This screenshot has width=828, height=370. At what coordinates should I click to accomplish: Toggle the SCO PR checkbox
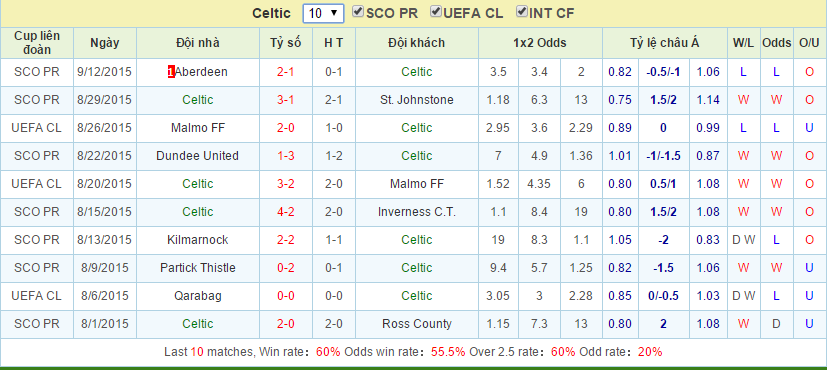coord(358,12)
